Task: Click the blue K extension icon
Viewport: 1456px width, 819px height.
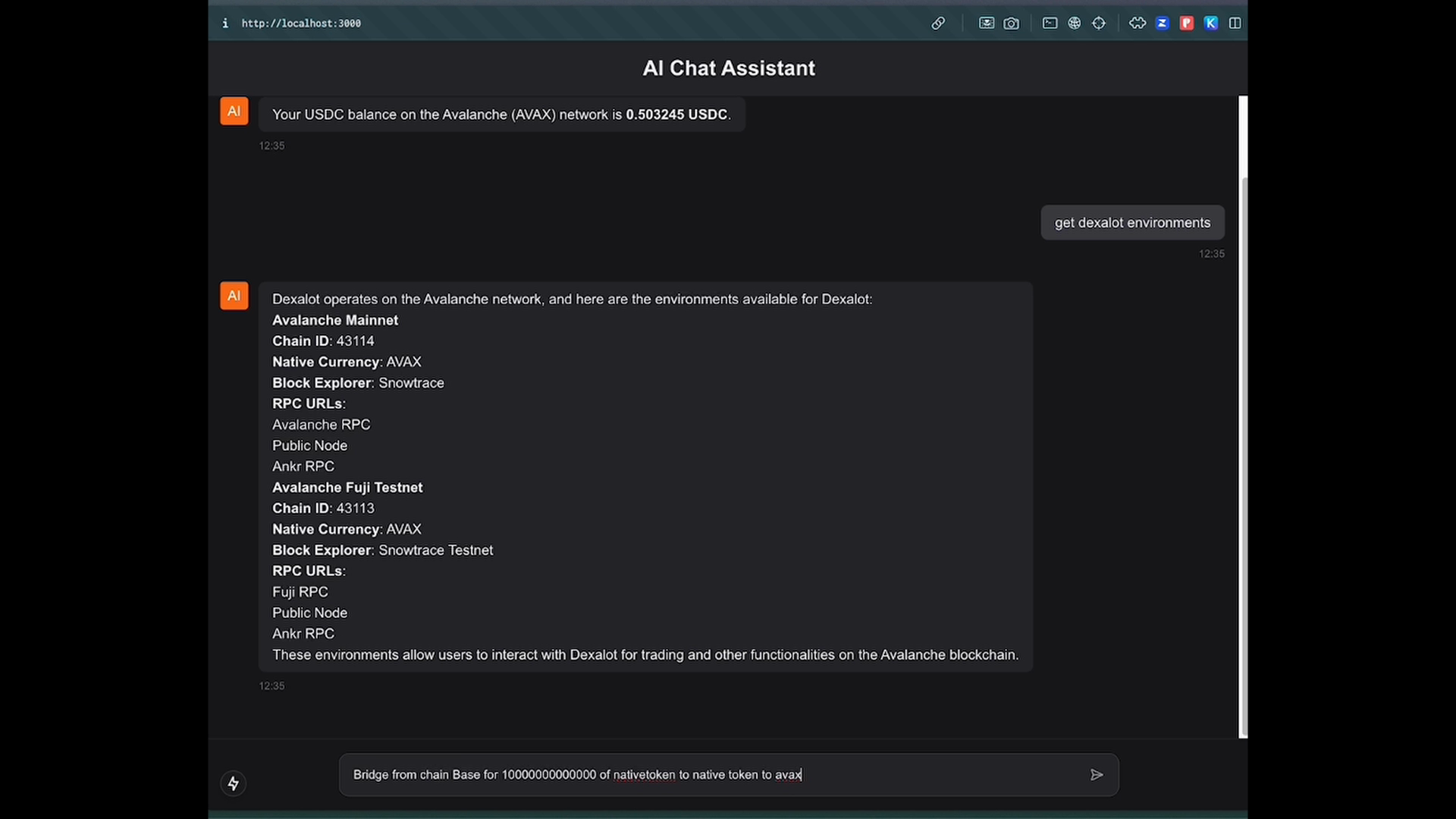Action: 1211,24
